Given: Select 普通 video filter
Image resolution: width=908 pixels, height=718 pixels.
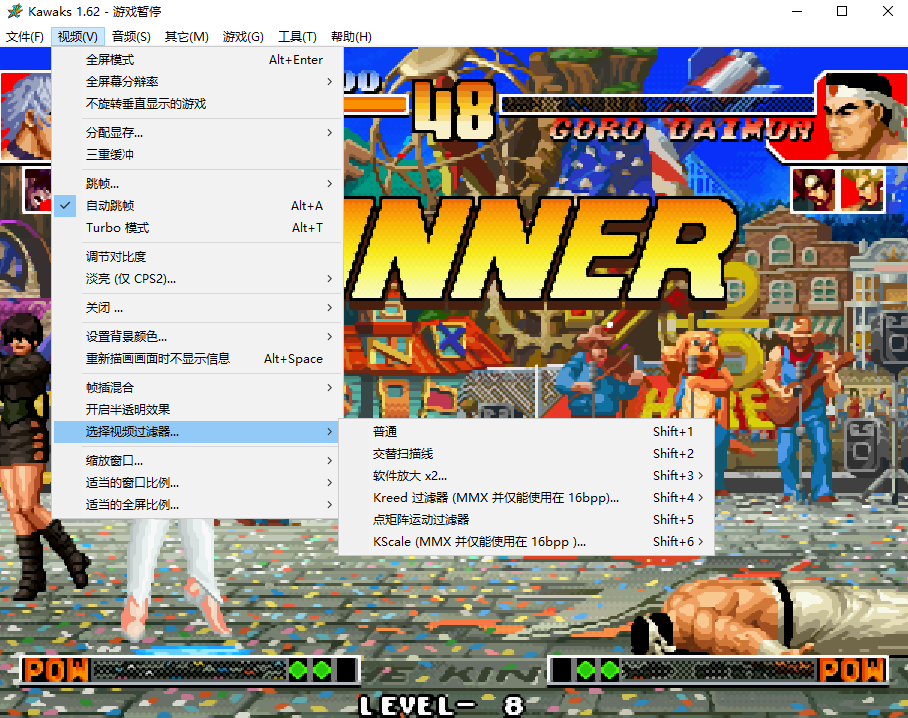Looking at the screenshot, I should 385,432.
